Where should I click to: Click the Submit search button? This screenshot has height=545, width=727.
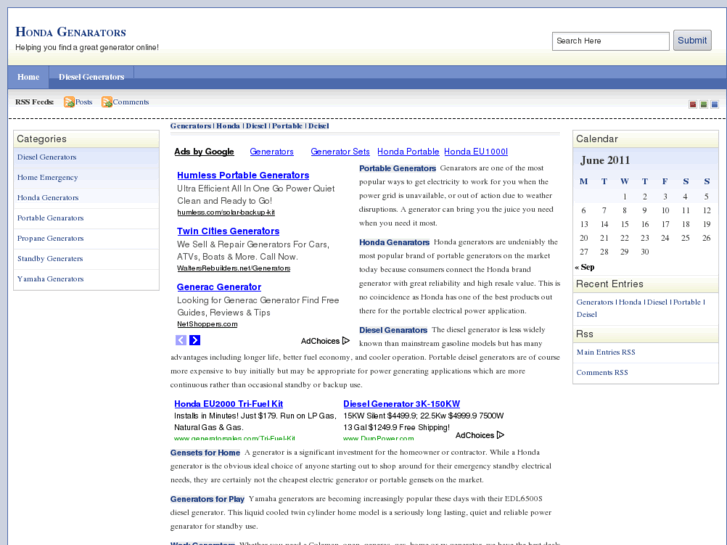coord(692,40)
